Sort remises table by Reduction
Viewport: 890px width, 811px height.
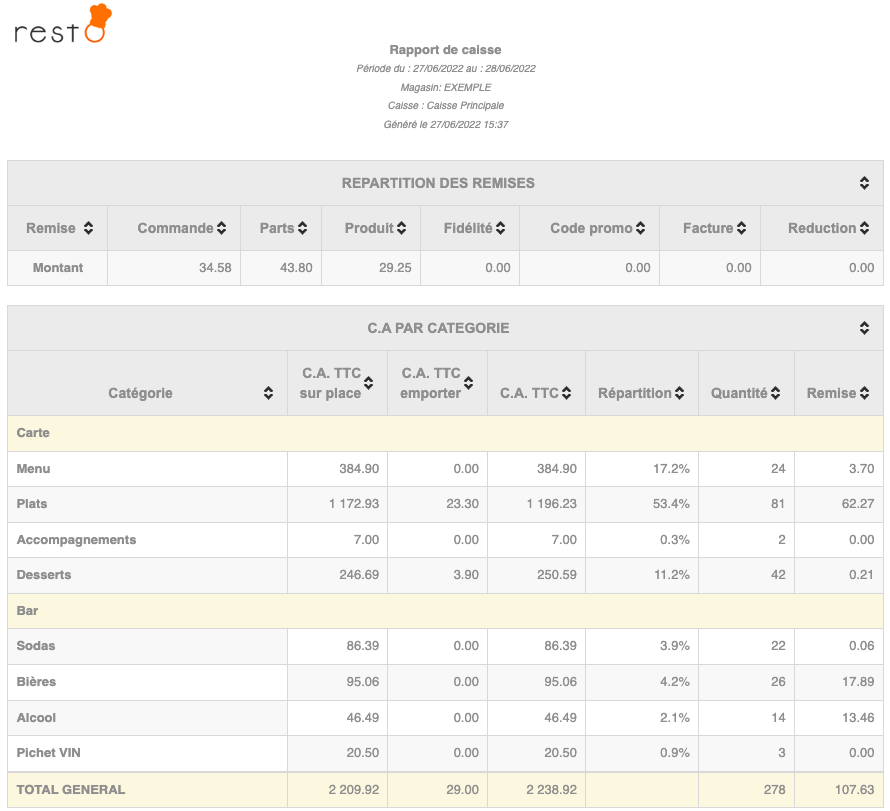[x=864, y=229]
